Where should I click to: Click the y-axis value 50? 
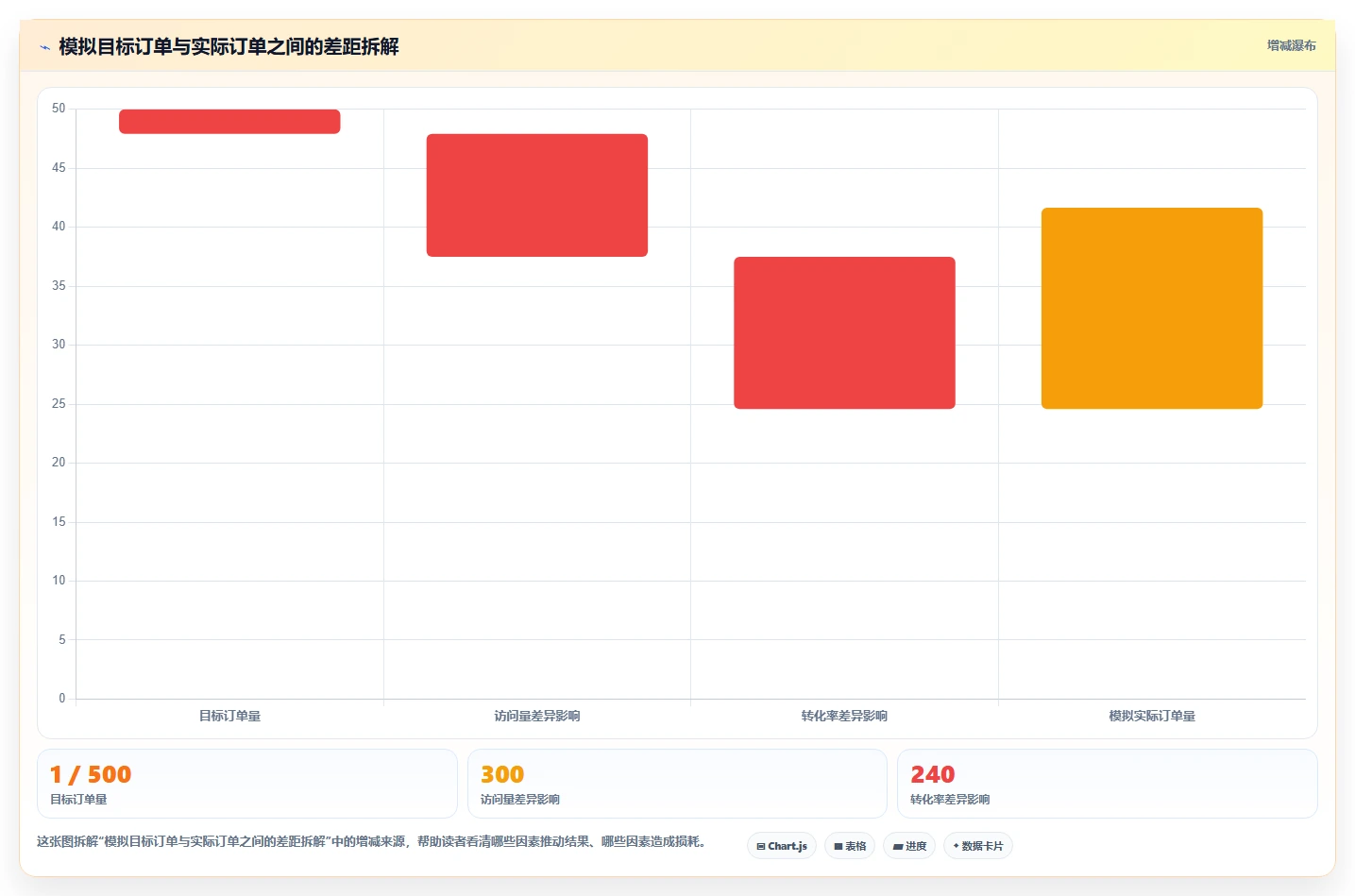(x=59, y=109)
